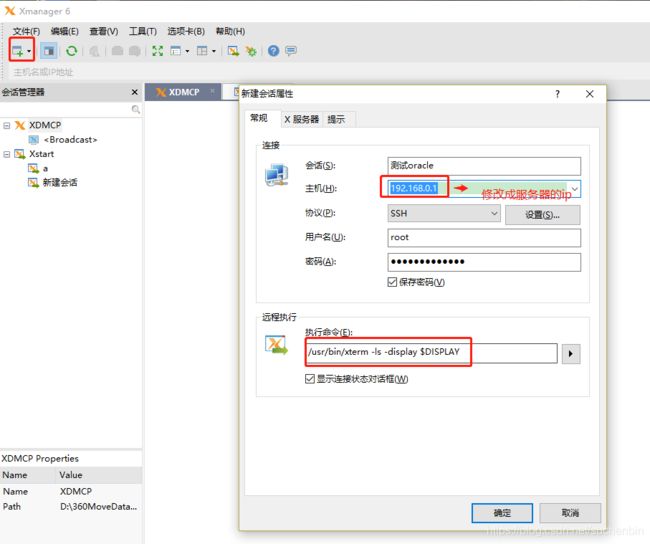Open the 文件(F) menu
Screen dimensions: 650x544
26,32
